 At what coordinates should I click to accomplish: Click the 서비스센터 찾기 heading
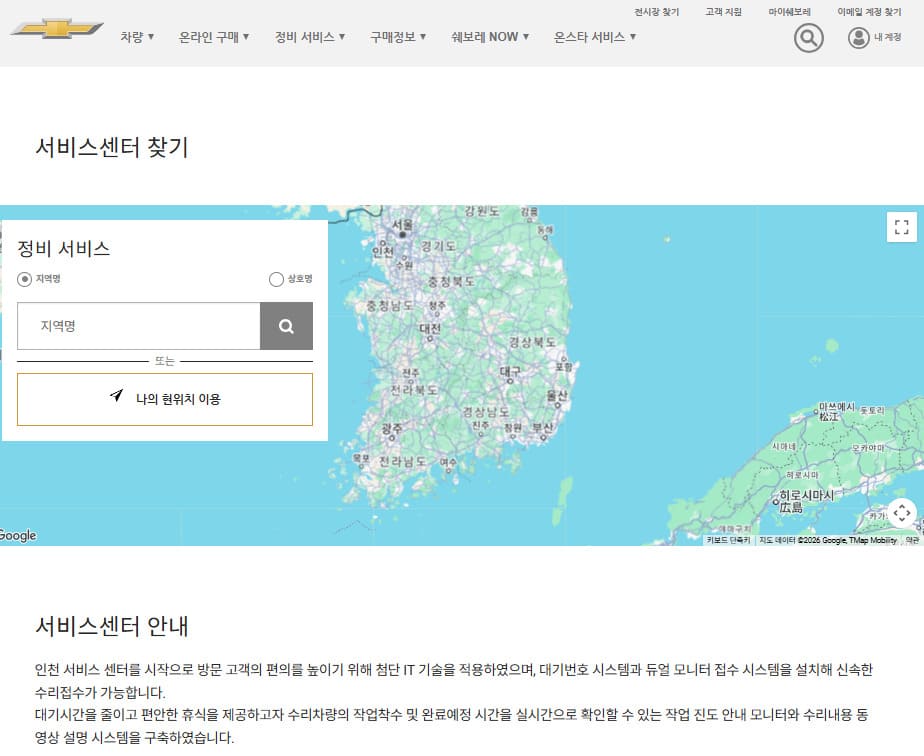112,147
